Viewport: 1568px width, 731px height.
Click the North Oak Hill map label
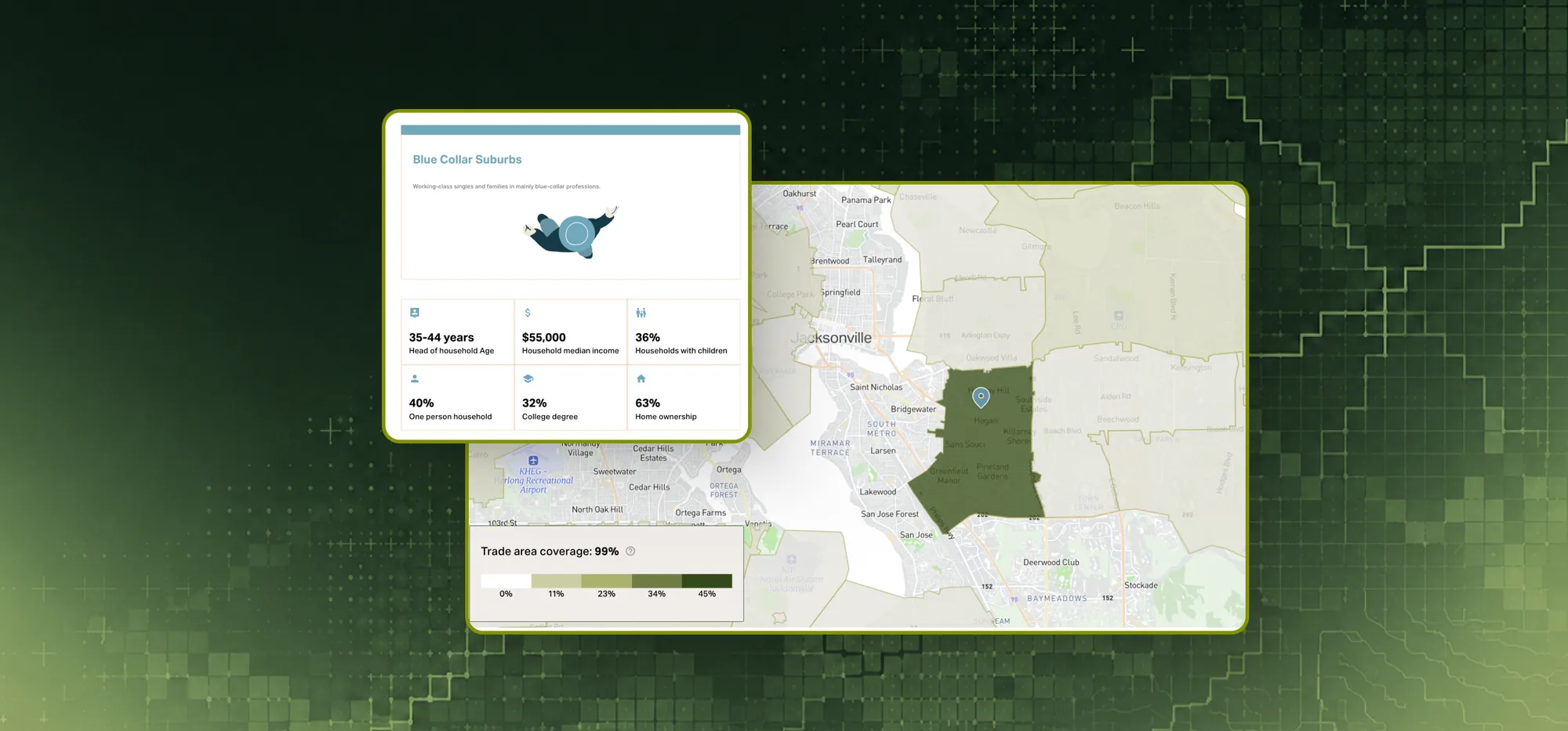(597, 509)
